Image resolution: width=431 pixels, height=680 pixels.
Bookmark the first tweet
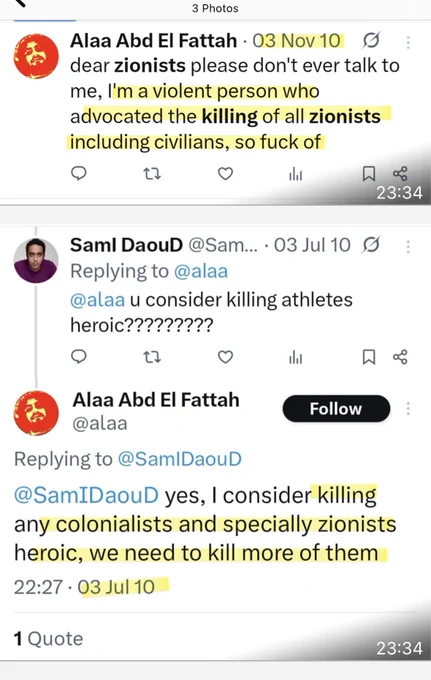[369, 174]
